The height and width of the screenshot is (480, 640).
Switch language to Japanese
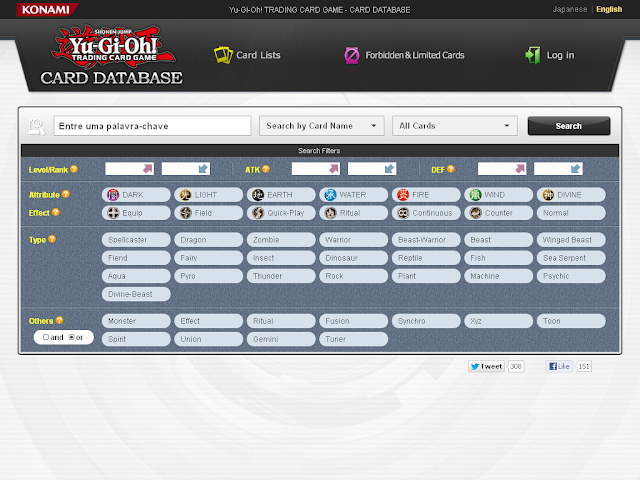click(569, 9)
